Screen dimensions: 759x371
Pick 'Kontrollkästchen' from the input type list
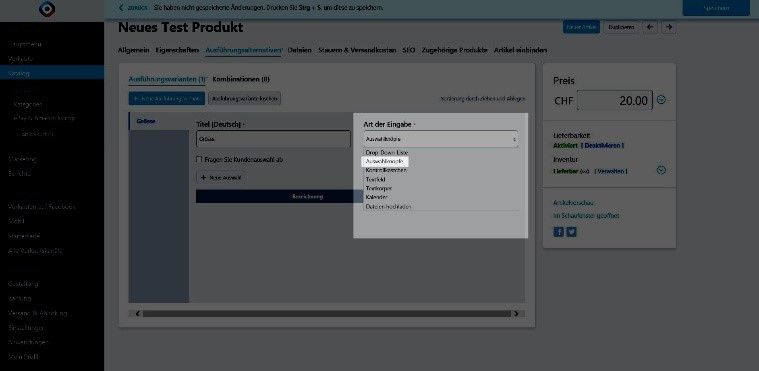pos(386,170)
